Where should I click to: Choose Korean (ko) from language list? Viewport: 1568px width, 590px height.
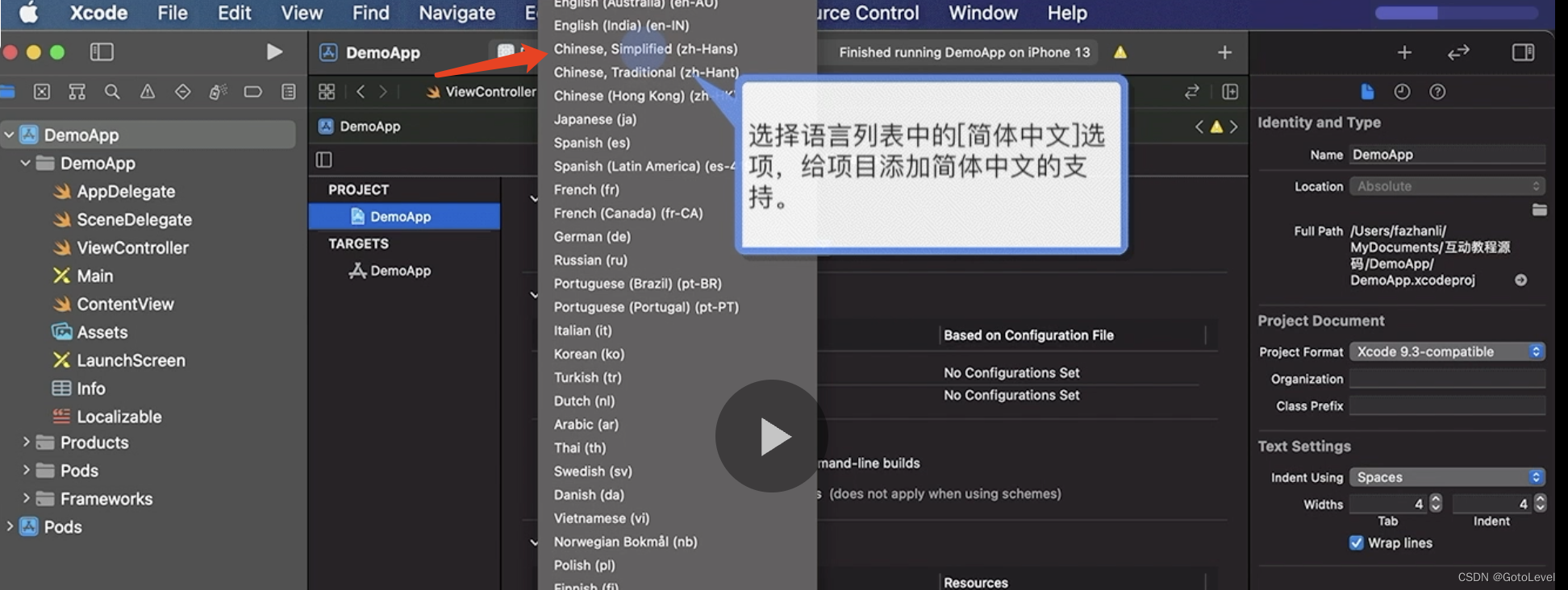589,354
